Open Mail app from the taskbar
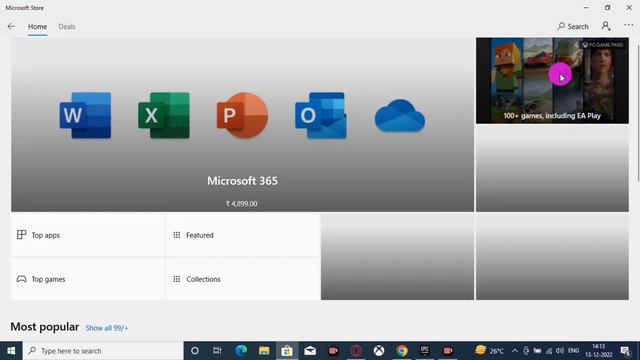This screenshot has width=640, height=360. point(310,351)
